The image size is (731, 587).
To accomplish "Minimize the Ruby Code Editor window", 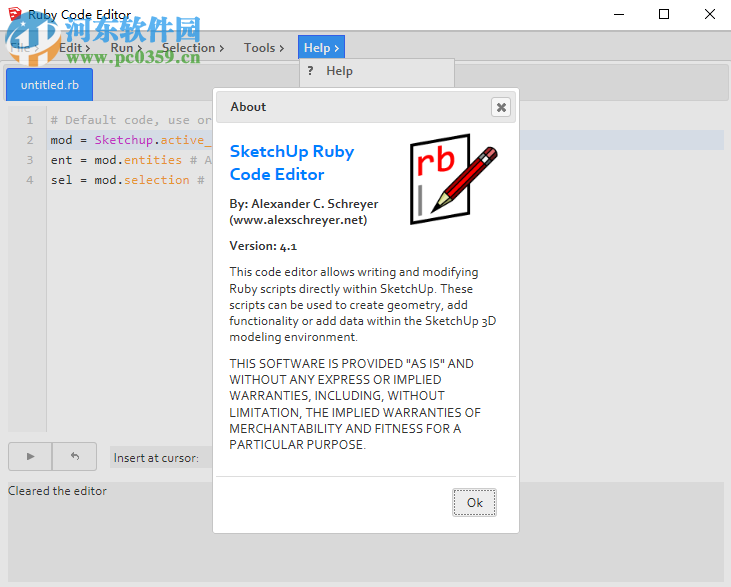I will tap(619, 14).
